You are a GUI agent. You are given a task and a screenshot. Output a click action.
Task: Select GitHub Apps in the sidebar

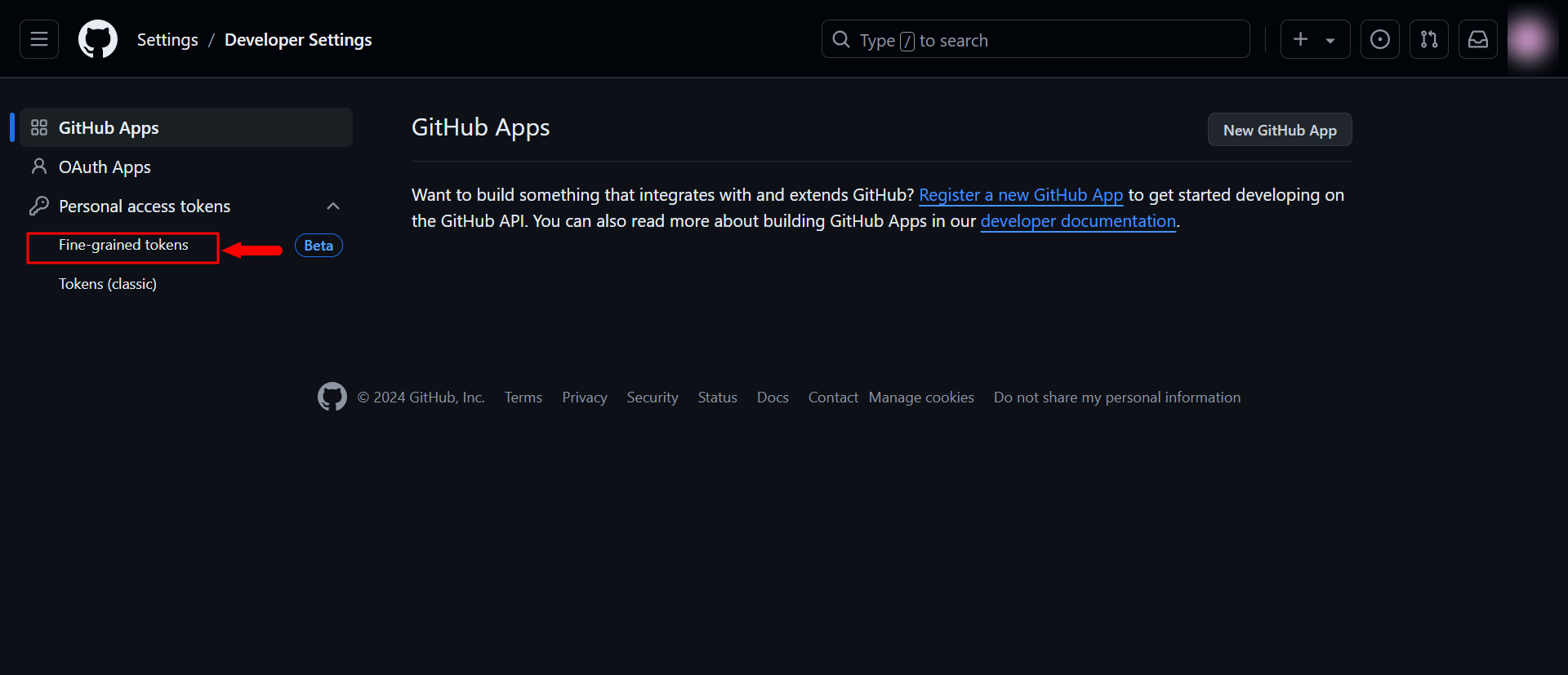186,127
